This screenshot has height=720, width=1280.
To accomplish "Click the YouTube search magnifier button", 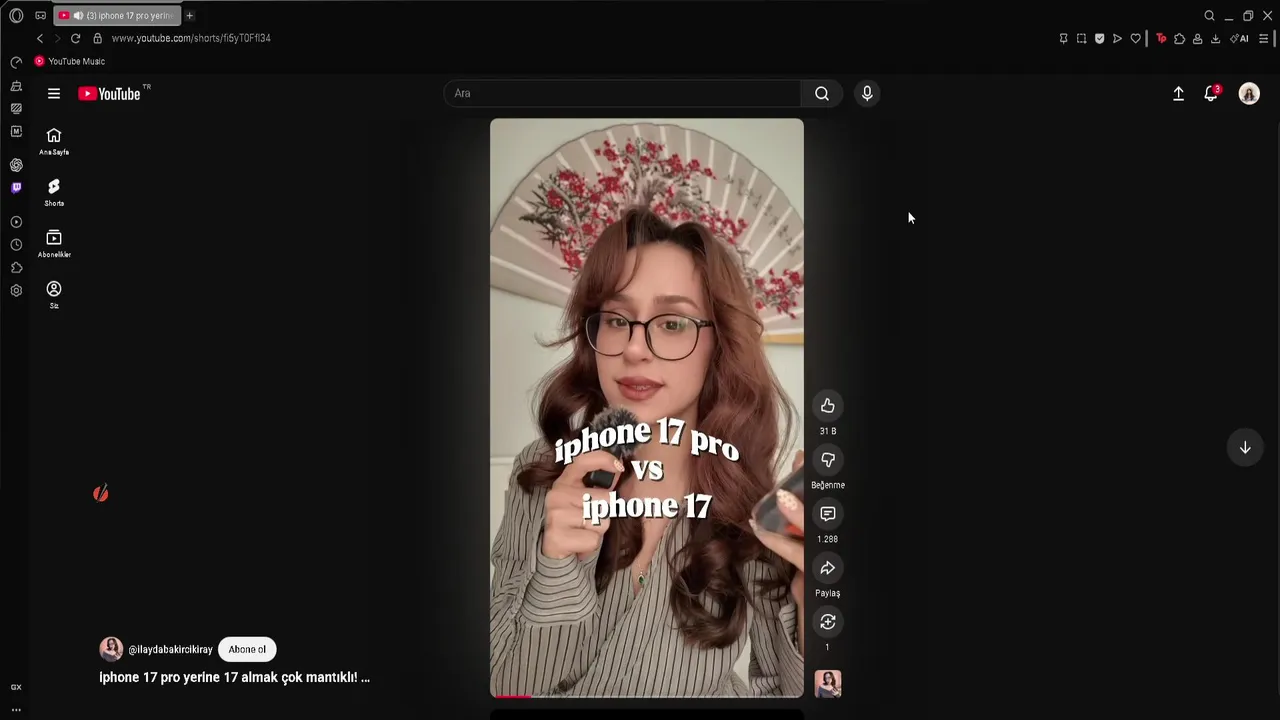I will click(x=822, y=93).
